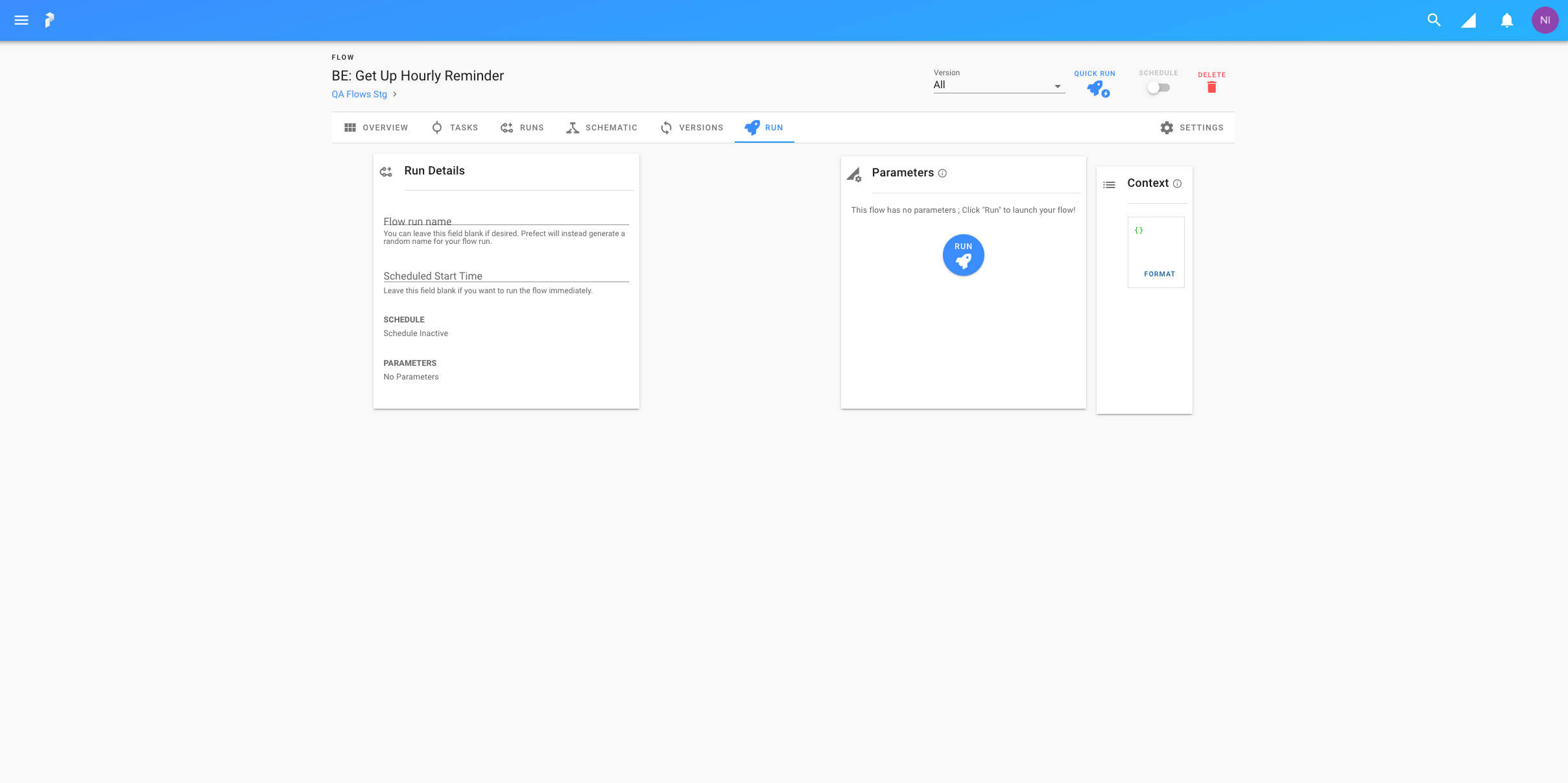Delete the flow using the trash icon

pyautogui.click(x=1211, y=88)
